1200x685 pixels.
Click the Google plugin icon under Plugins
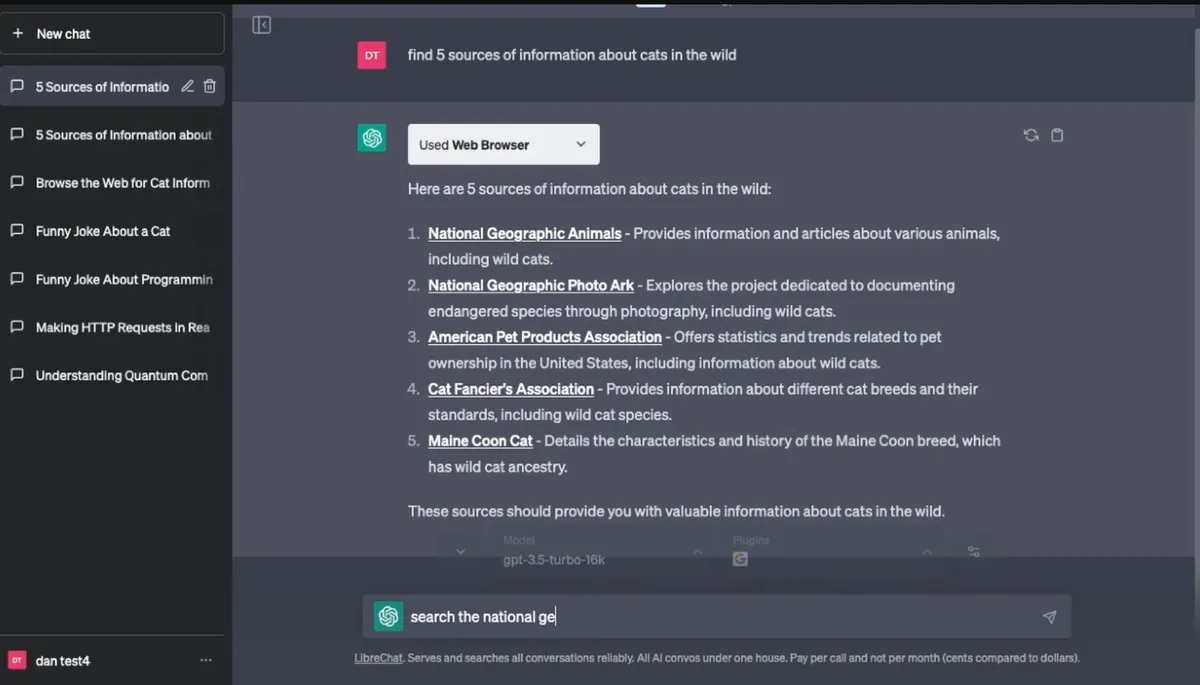(740, 559)
